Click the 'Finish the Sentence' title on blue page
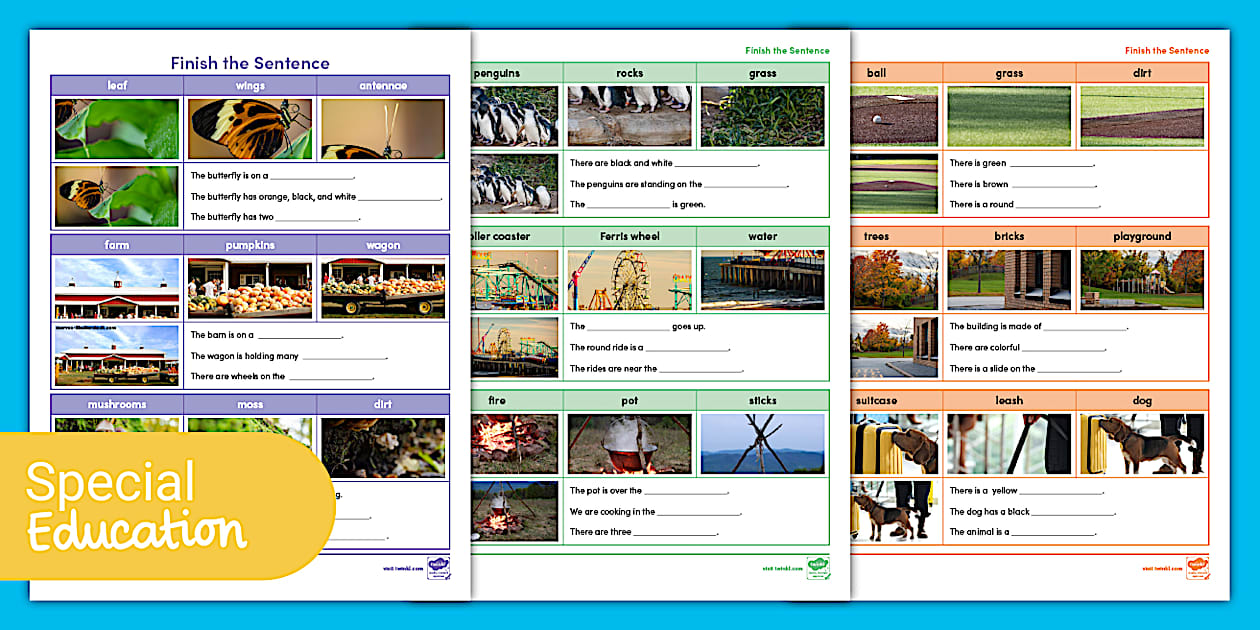Screen dimensions: 1260x630 [250, 63]
